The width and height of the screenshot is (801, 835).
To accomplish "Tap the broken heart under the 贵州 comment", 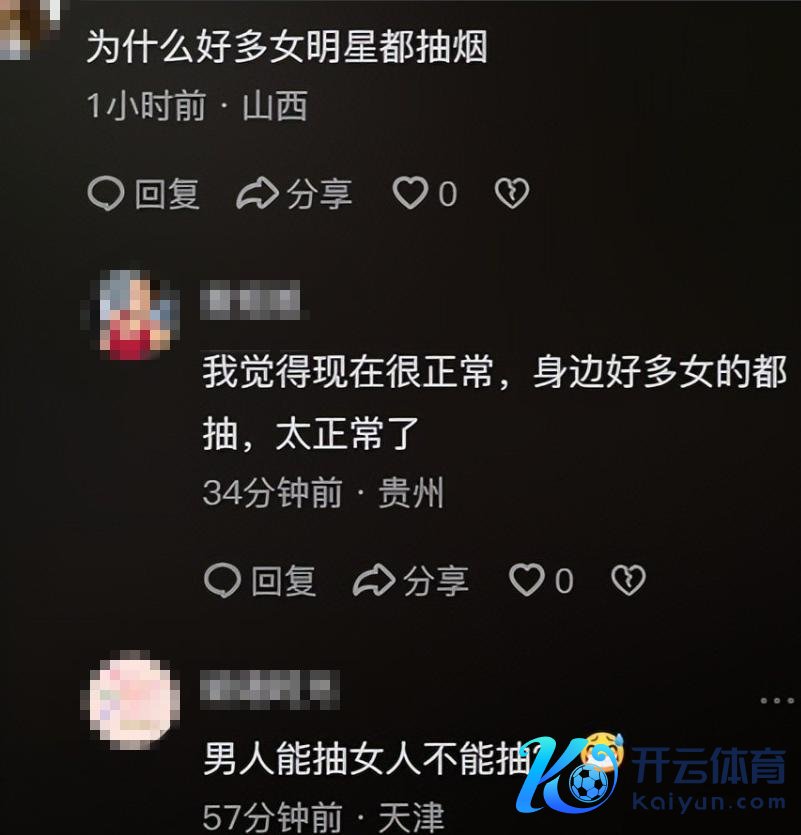I will coord(628,580).
